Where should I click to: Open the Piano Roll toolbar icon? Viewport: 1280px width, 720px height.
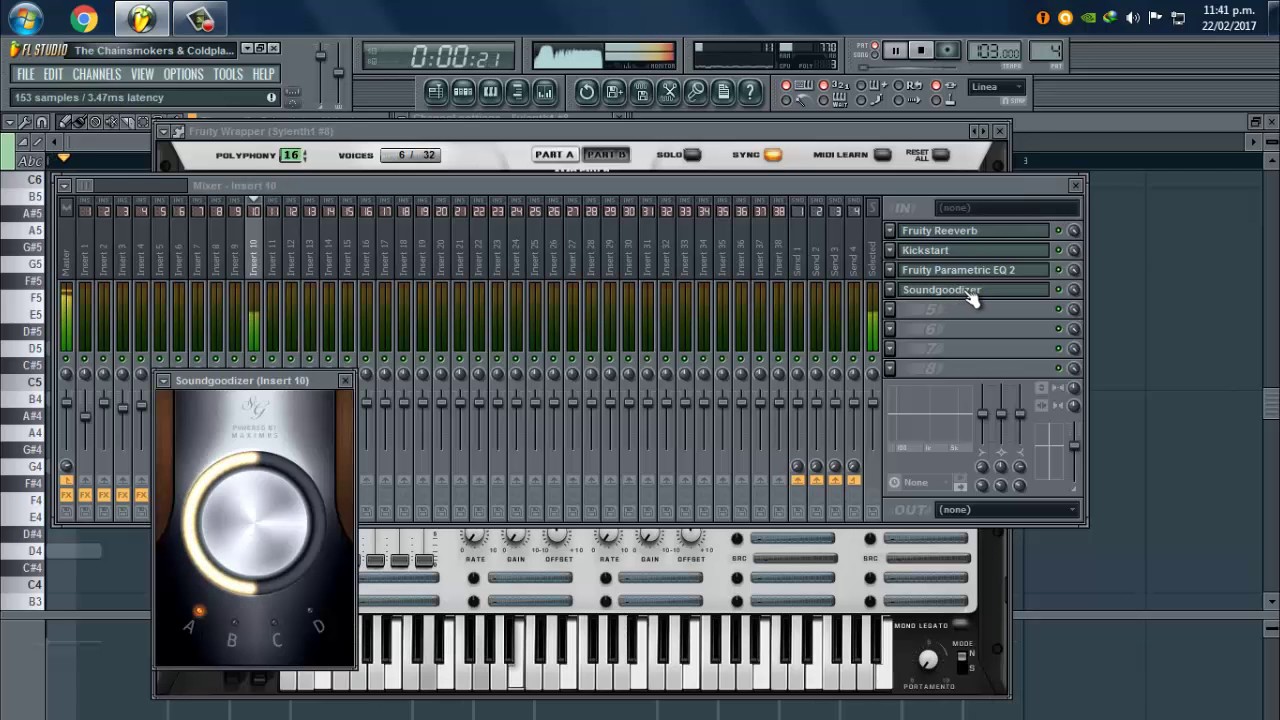tap(490, 92)
